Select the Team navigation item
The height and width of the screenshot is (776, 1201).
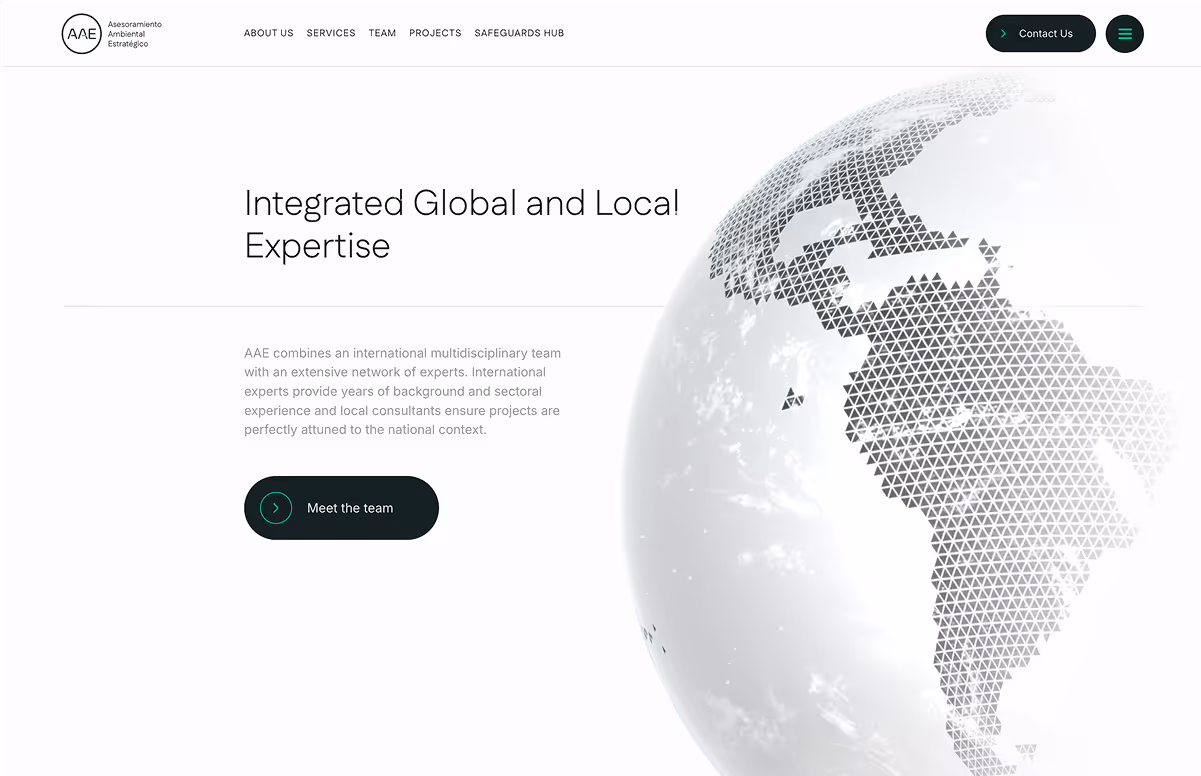382,33
